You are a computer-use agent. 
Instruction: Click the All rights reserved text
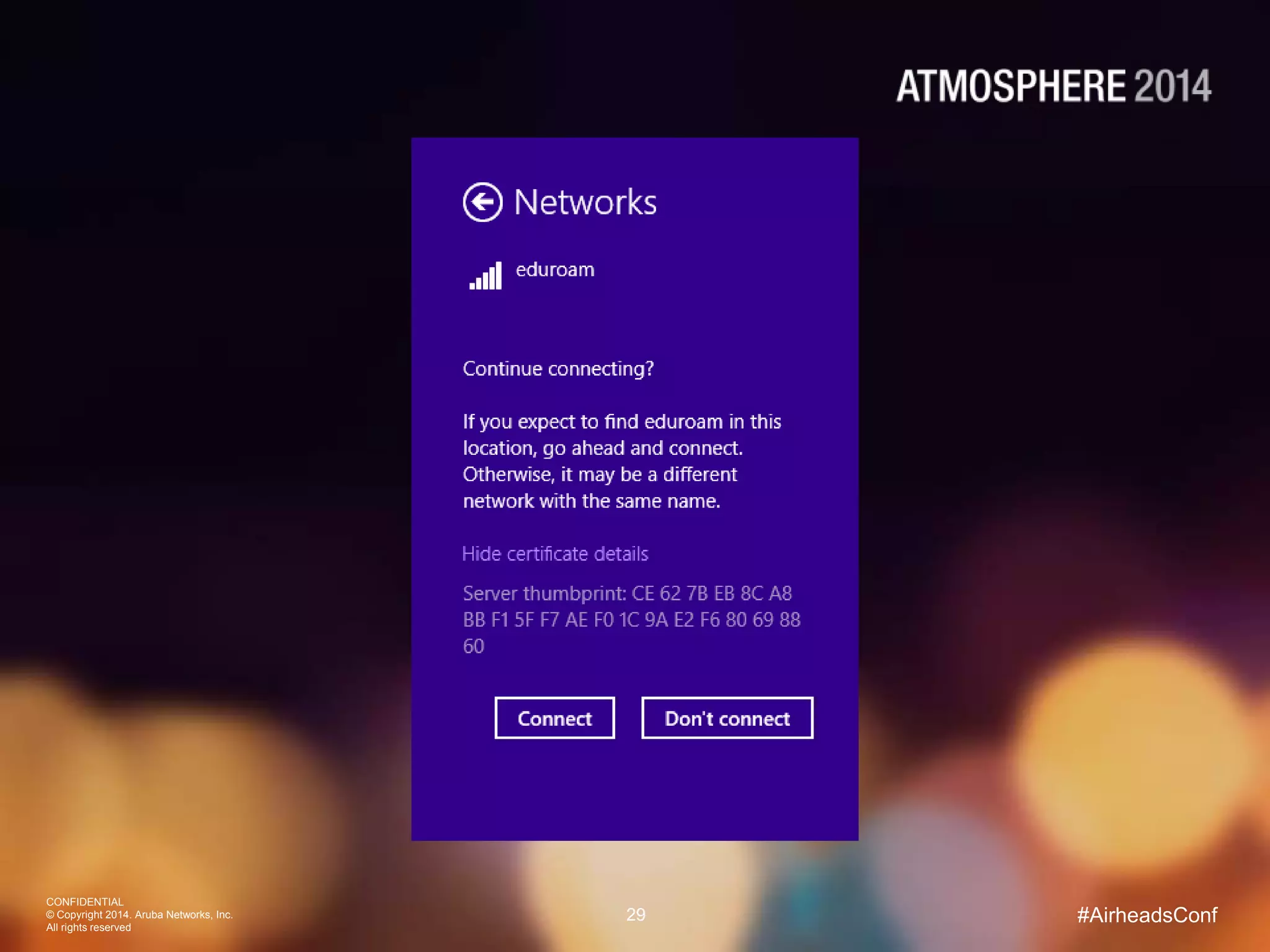click(x=89, y=927)
